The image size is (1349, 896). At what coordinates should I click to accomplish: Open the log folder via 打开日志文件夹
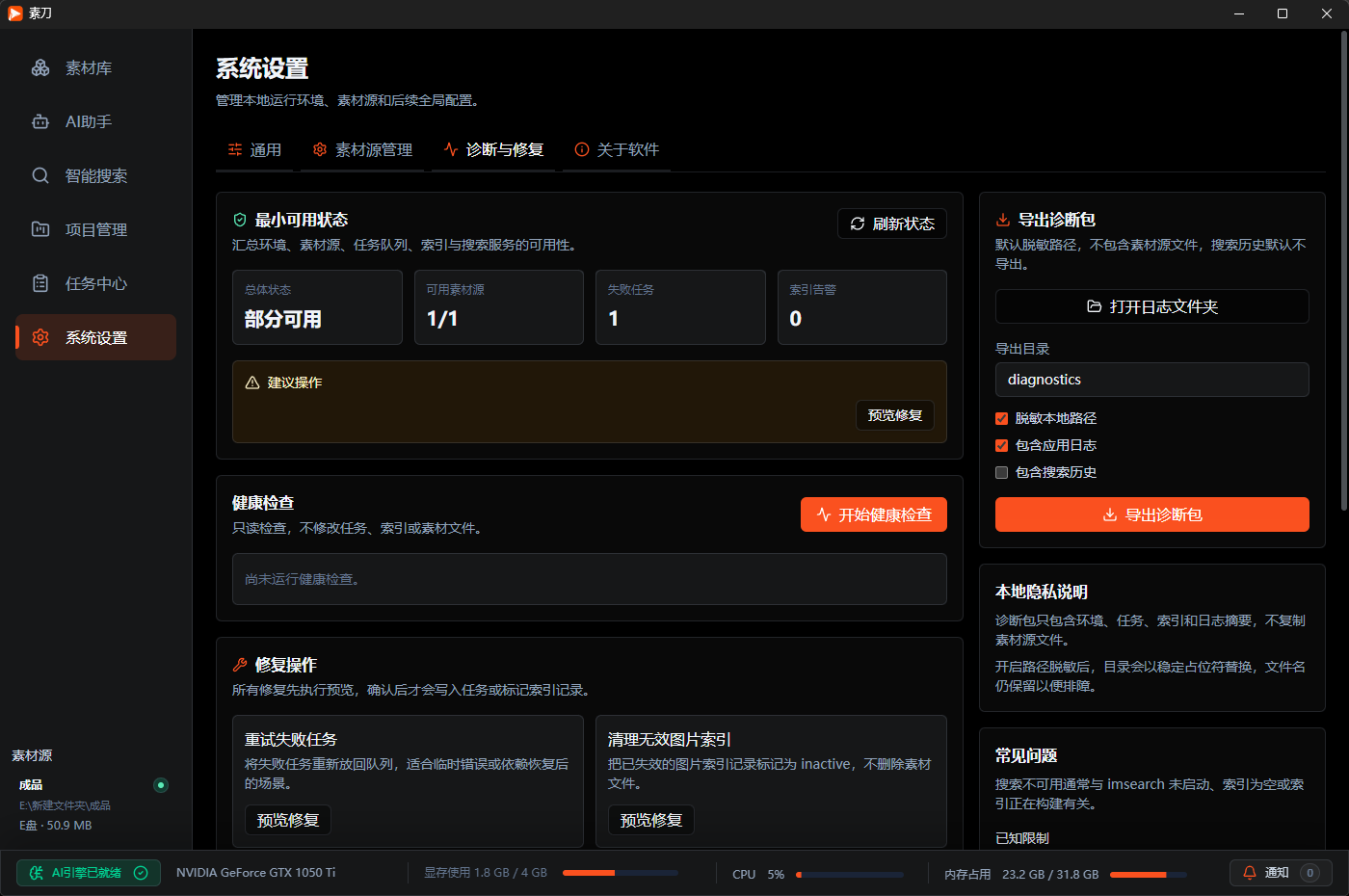coord(1152,306)
